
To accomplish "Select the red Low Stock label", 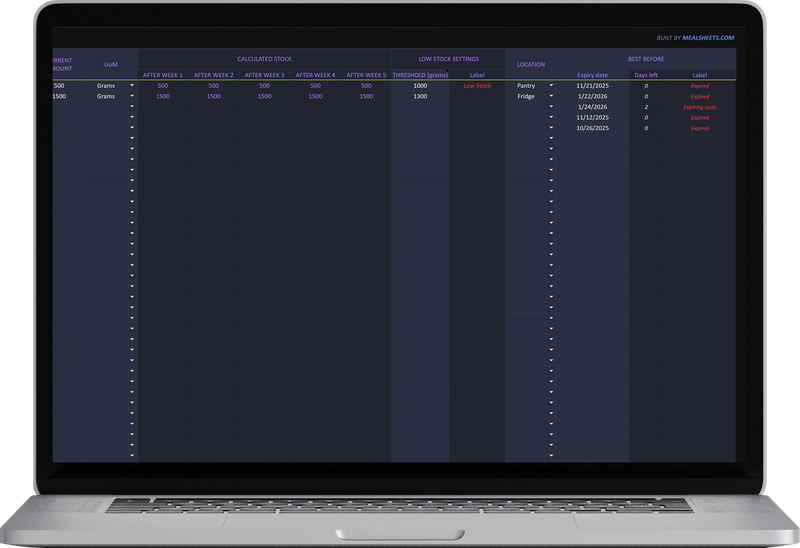I will 477,86.
